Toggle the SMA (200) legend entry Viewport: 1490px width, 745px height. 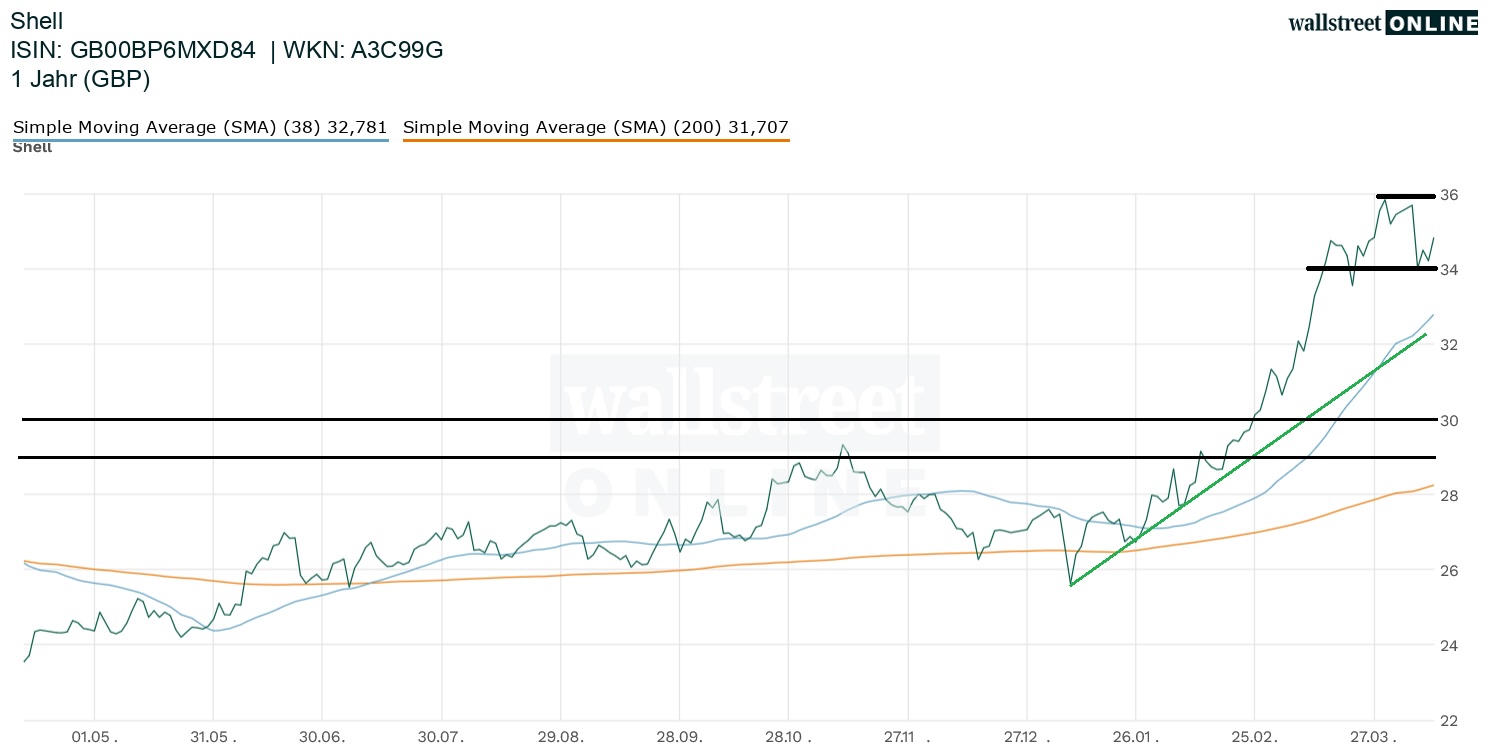pyautogui.click(x=595, y=127)
